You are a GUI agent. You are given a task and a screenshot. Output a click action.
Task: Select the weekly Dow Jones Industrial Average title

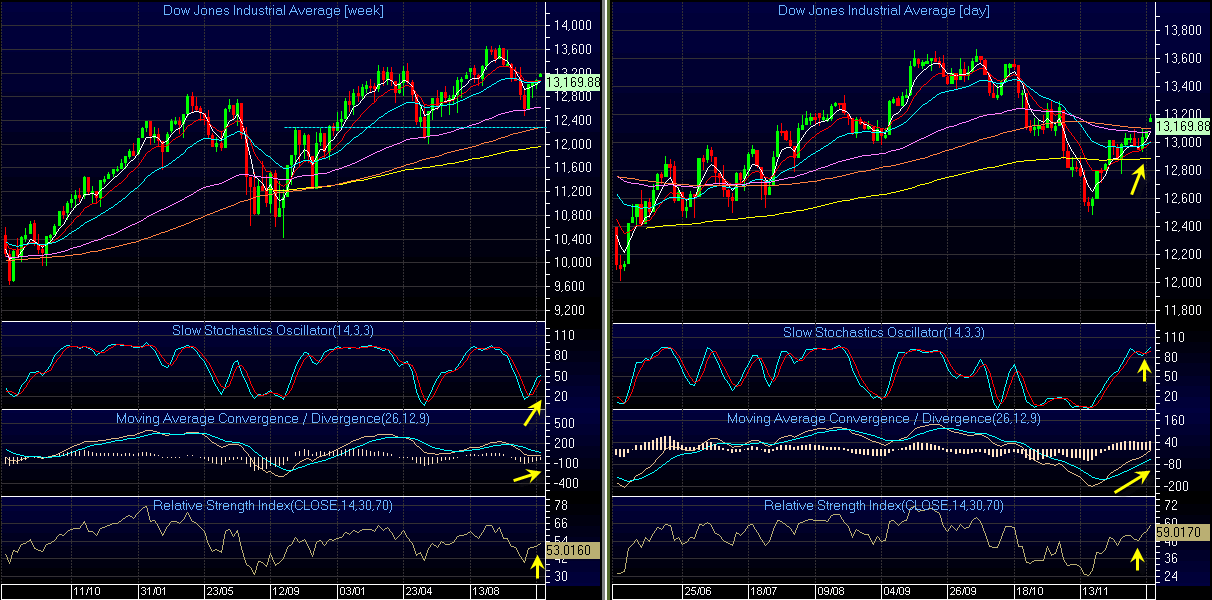[273, 10]
